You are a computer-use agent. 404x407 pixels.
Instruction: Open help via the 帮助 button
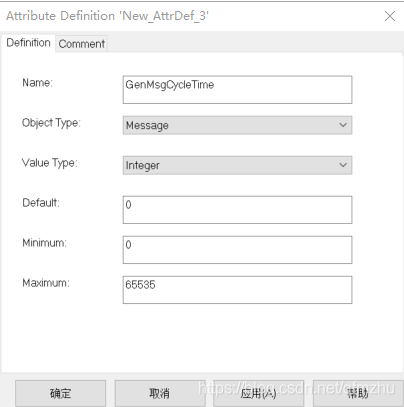point(358,393)
